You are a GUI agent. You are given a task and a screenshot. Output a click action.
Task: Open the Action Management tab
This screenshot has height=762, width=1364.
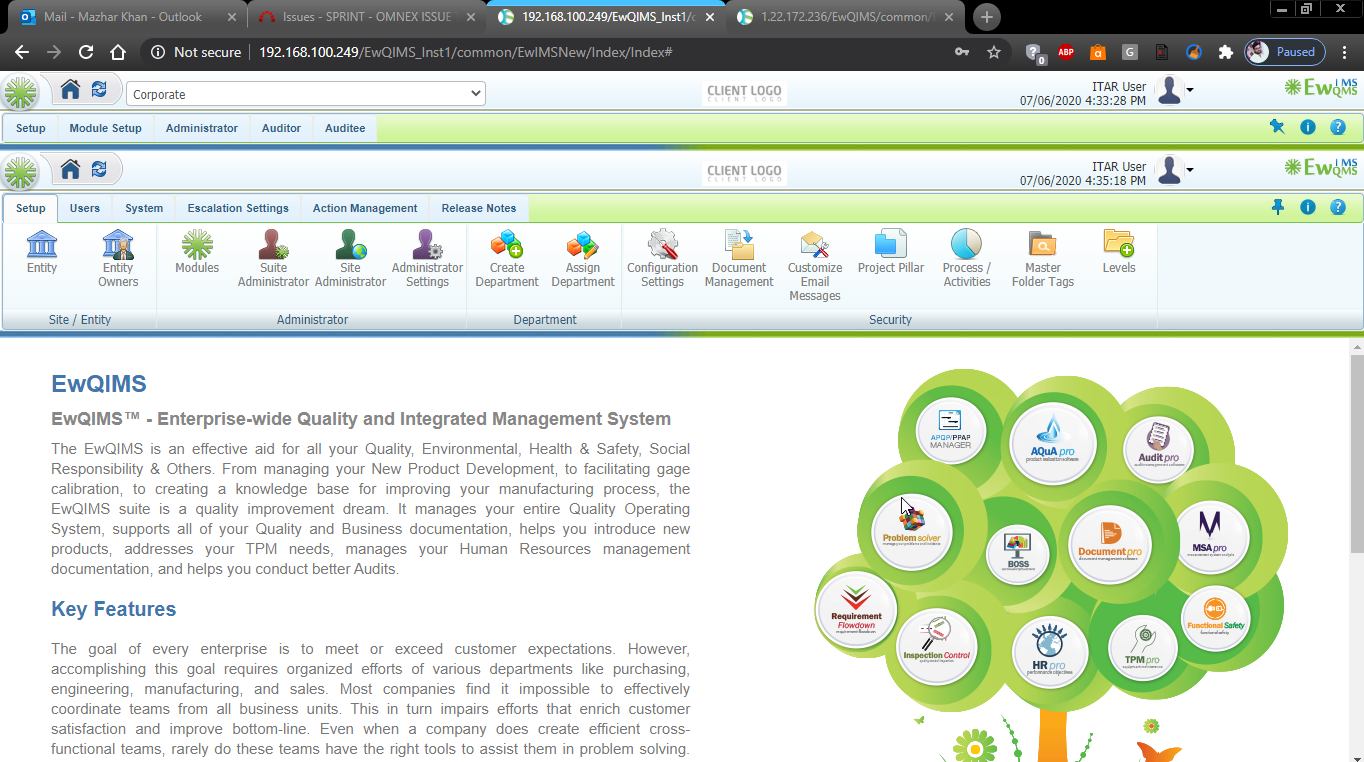(365, 208)
